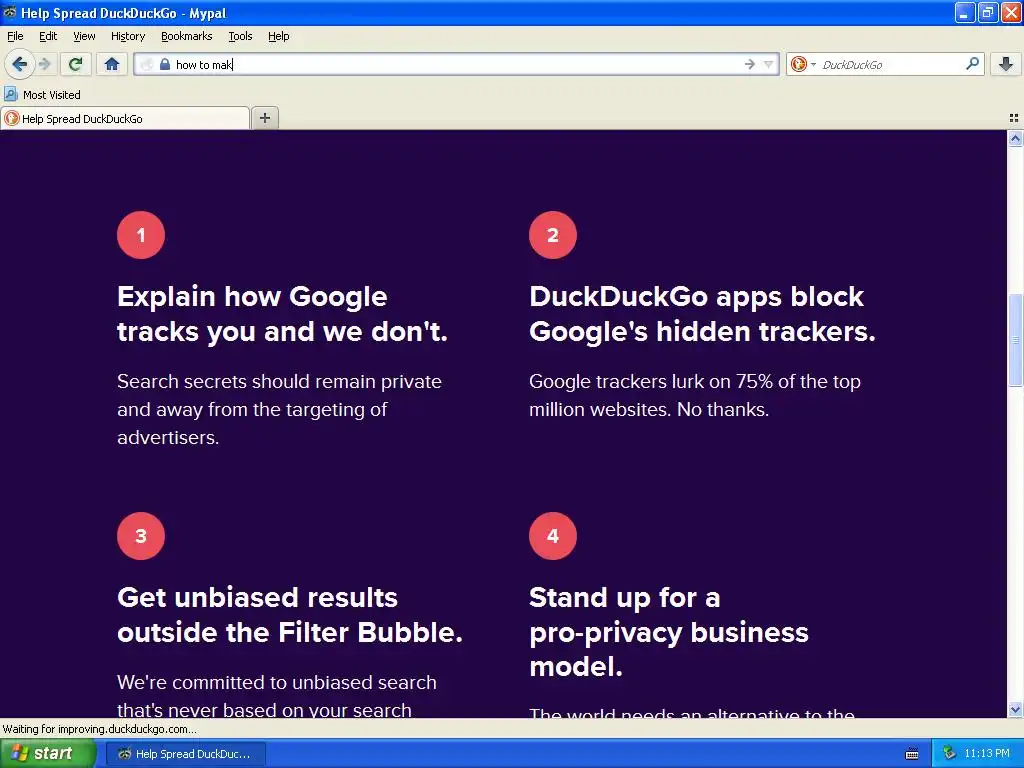Click the magnifier search icon
1024x768 pixels.
(x=972, y=64)
